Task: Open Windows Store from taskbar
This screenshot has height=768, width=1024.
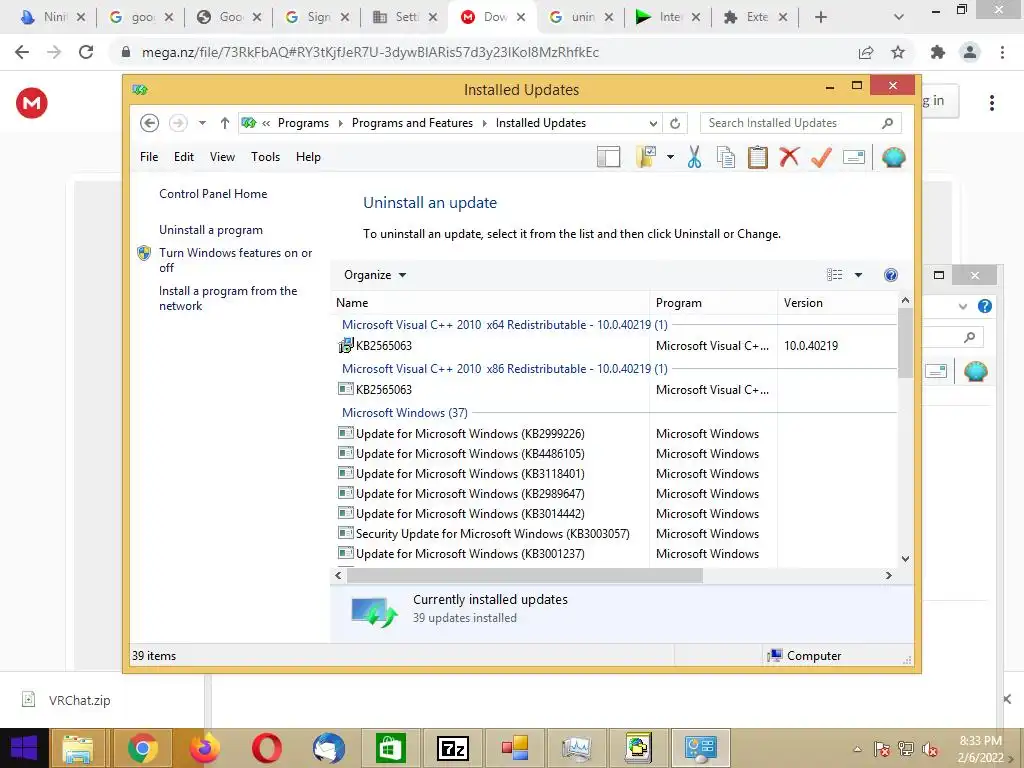Action: [x=391, y=748]
